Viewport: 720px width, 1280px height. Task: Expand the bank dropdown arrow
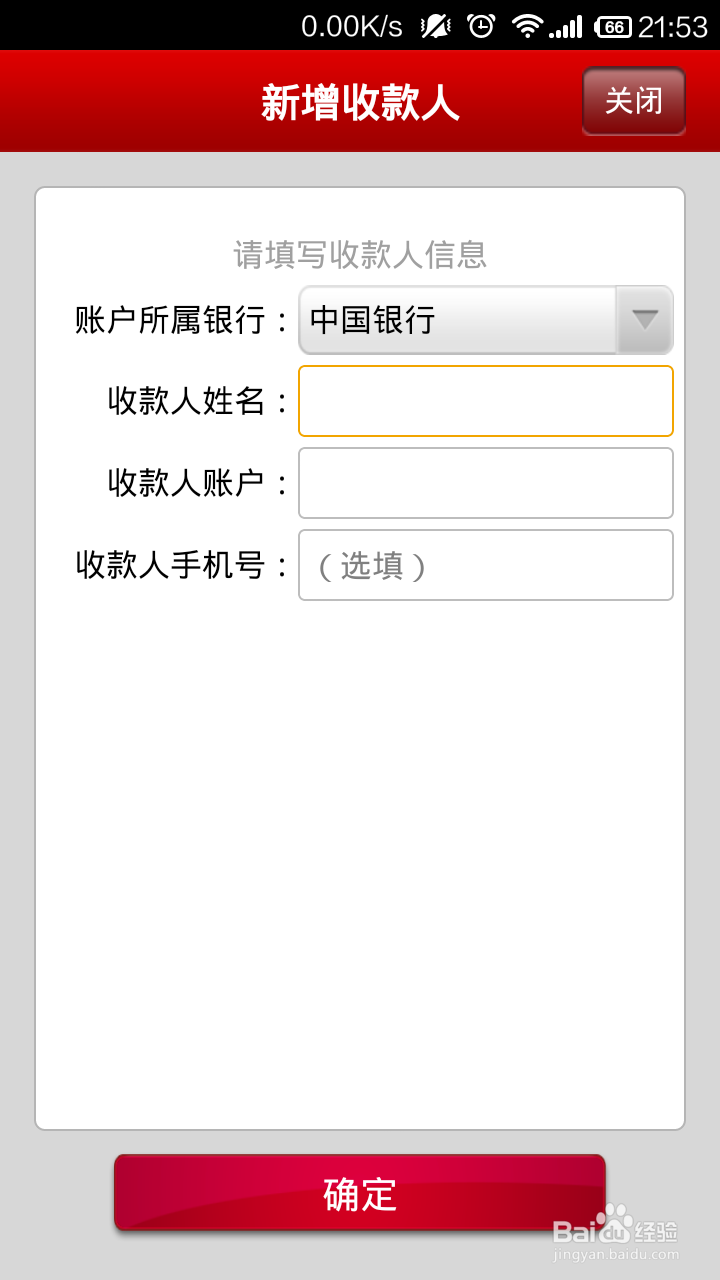coord(645,320)
